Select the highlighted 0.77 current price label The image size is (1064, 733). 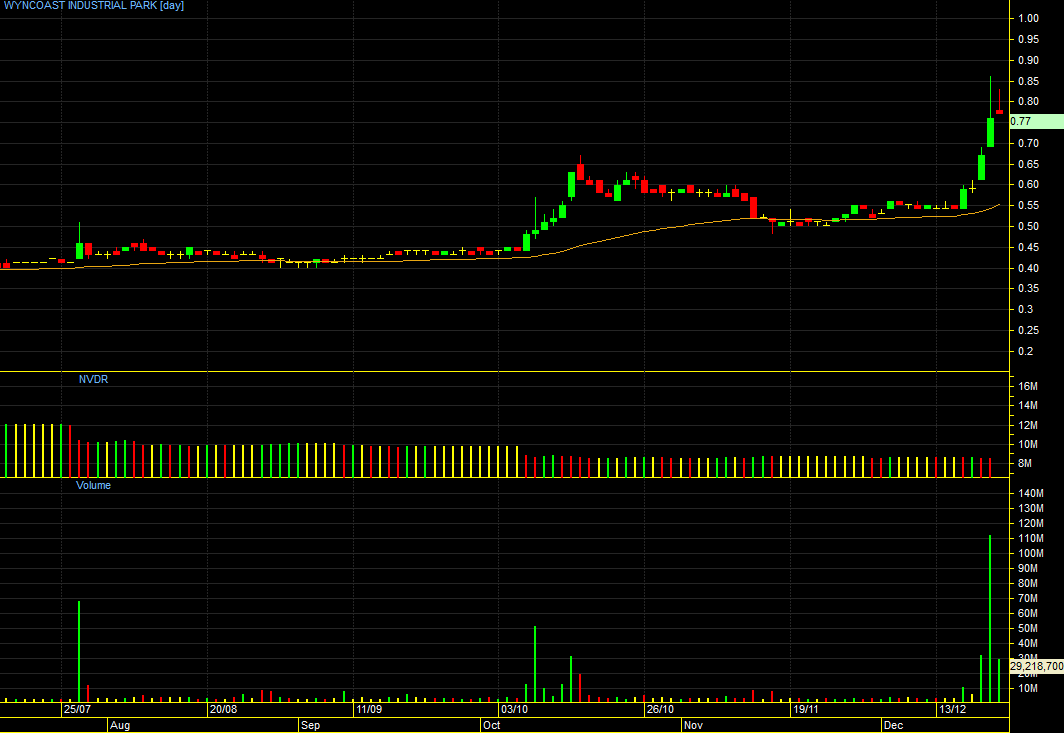1036,121
